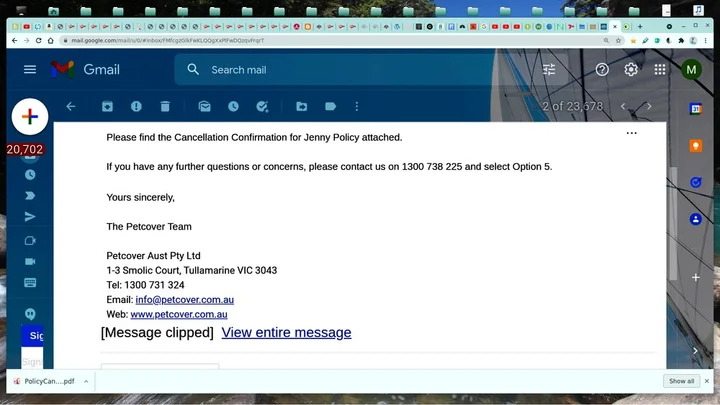720x405 pixels.
Task: Click View entire message link
Action: click(x=286, y=332)
